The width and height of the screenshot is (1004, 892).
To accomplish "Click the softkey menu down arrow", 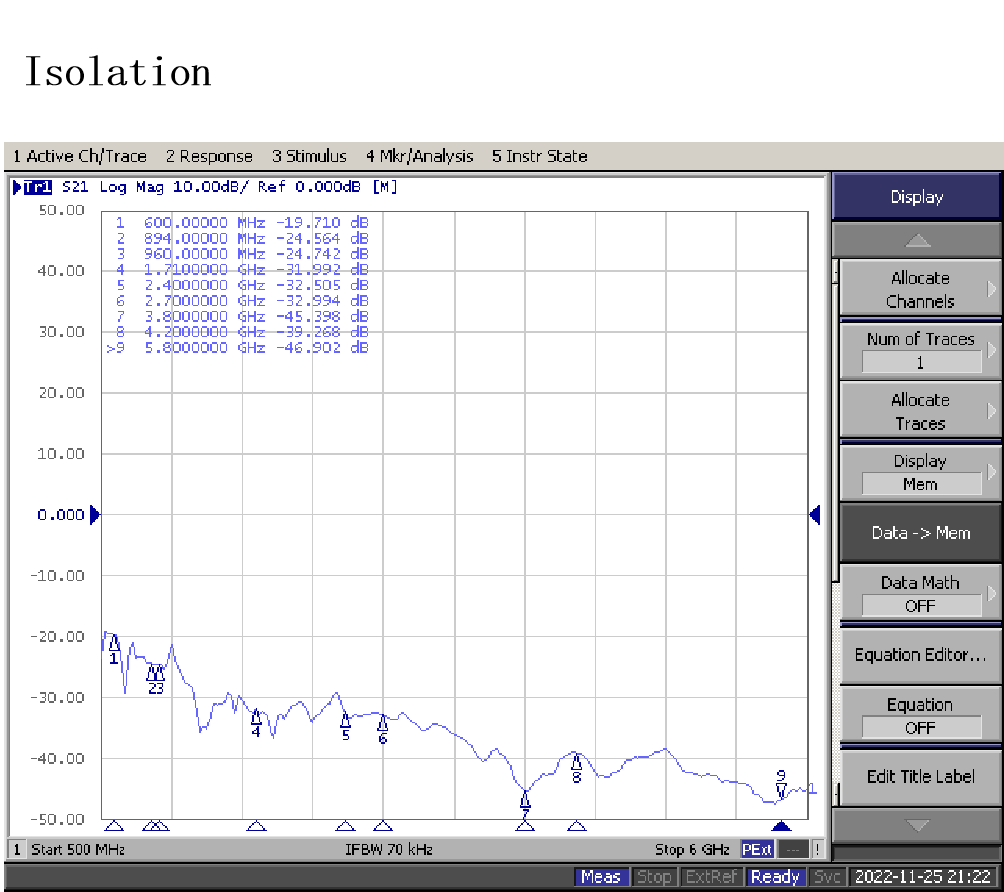I will click(918, 825).
